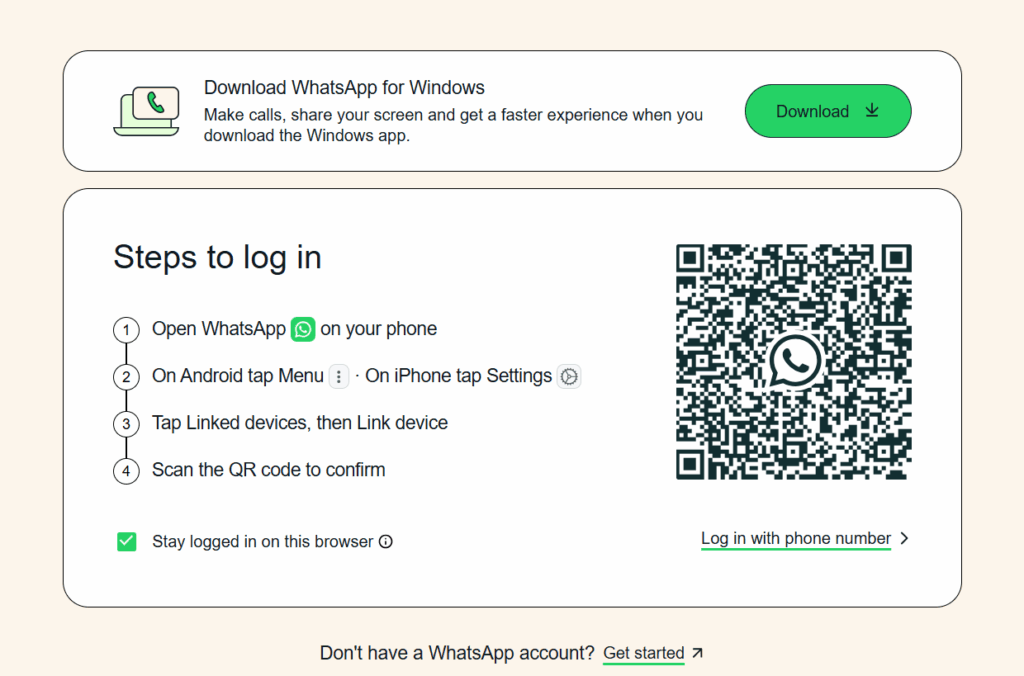Click the info icon beside Stay logged in
Screen dimensions: 1024x676
click(x=386, y=541)
